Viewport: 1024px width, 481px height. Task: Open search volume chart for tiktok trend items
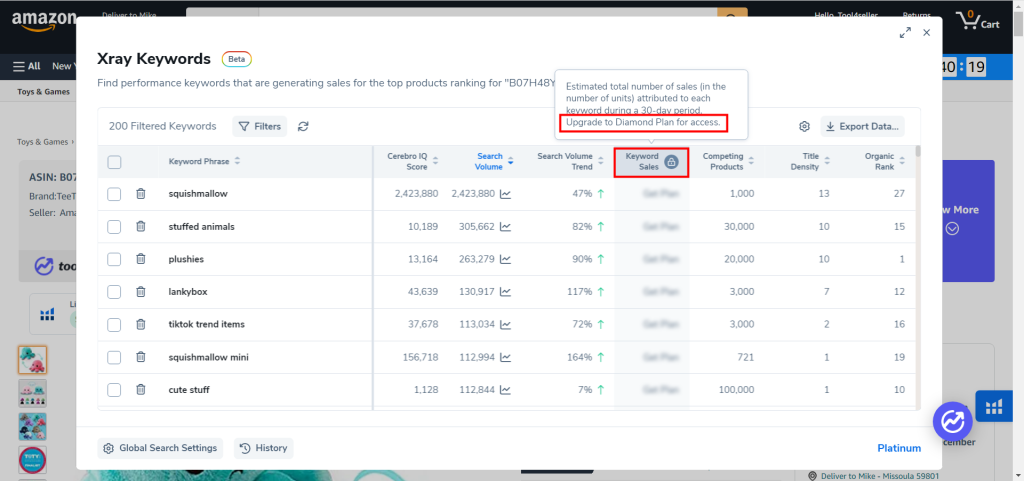pos(505,324)
